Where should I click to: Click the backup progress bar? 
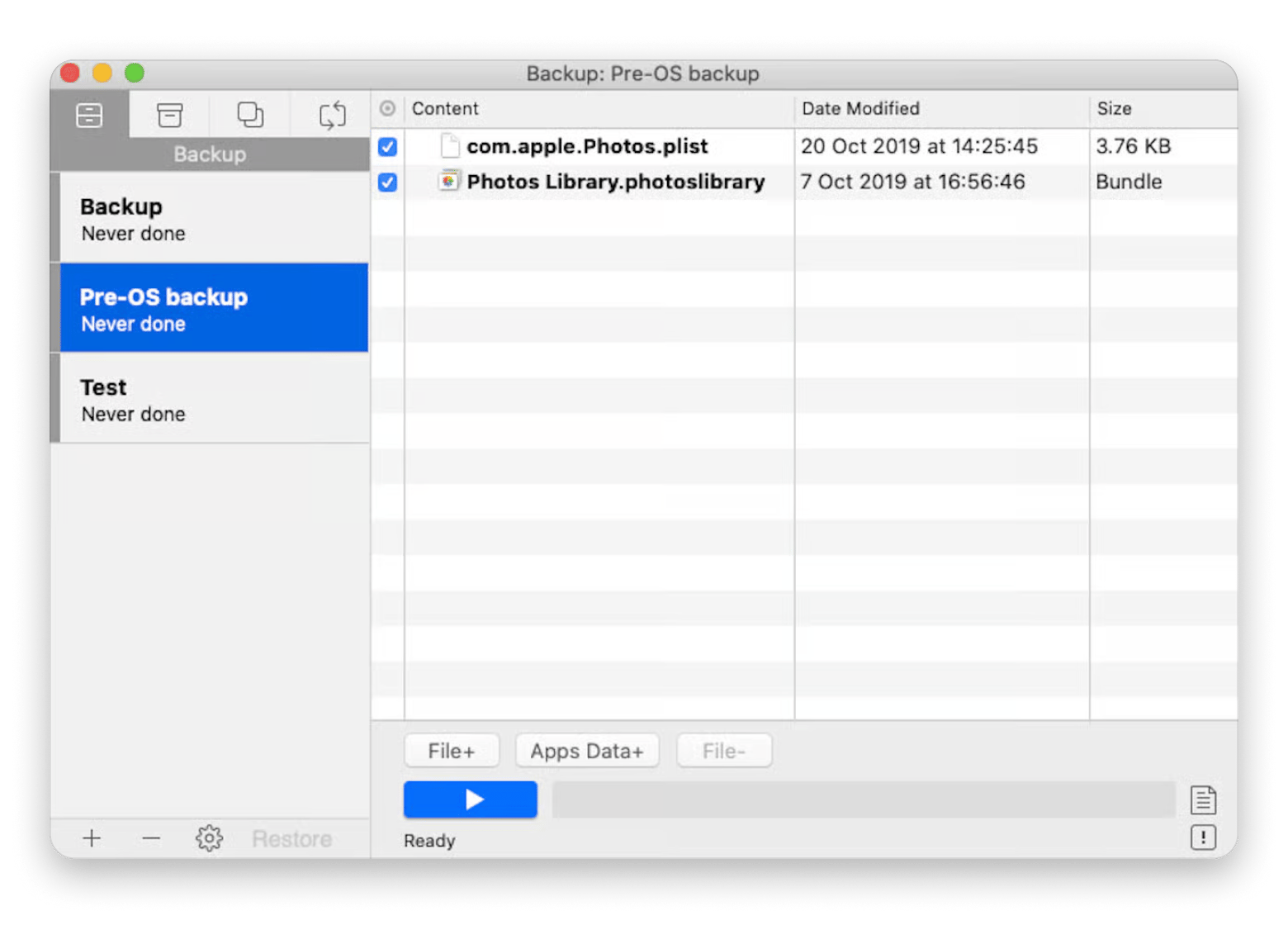[x=864, y=799]
